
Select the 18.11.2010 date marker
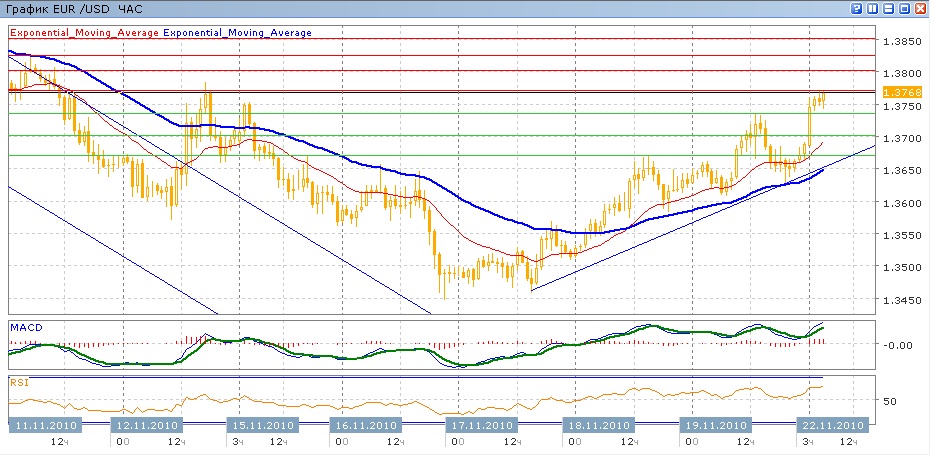[598, 424]
